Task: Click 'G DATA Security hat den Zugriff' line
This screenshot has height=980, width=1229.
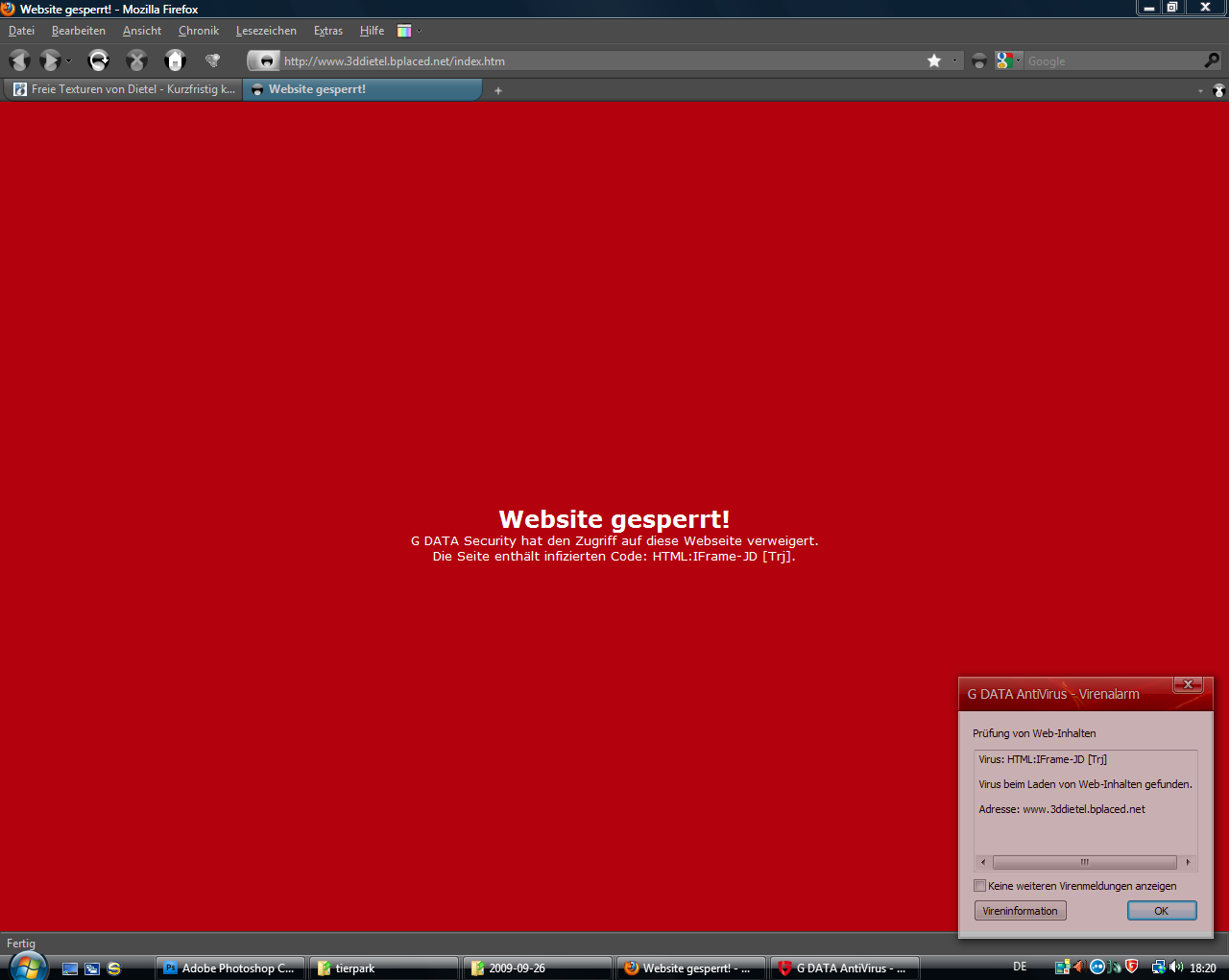Action: coord(614,540)
